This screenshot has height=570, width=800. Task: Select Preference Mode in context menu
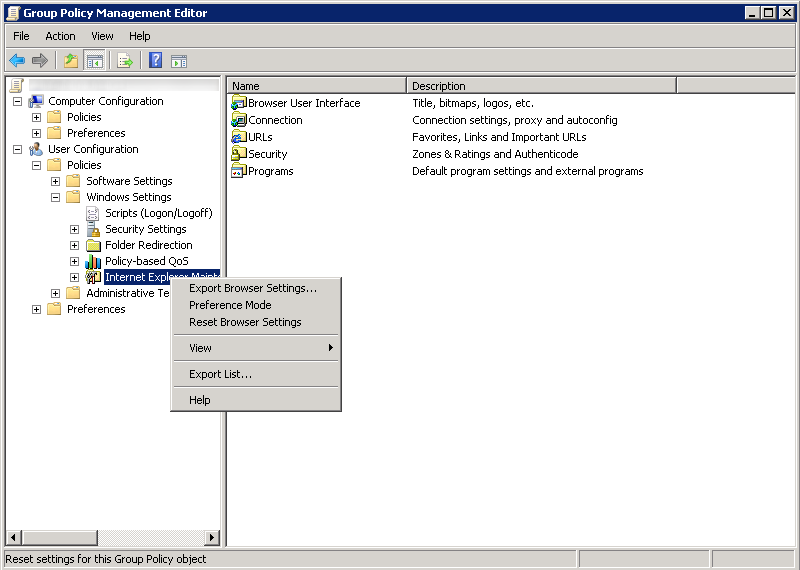(256, 305)
